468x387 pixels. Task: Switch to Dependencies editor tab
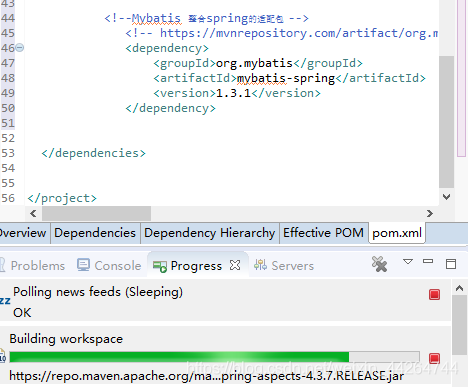(x=95, y=233)
